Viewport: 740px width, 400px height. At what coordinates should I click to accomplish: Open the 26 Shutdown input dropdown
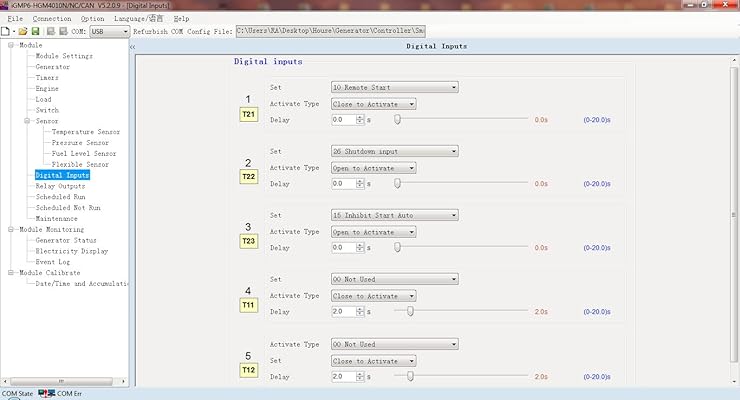(x=395, y=151)
